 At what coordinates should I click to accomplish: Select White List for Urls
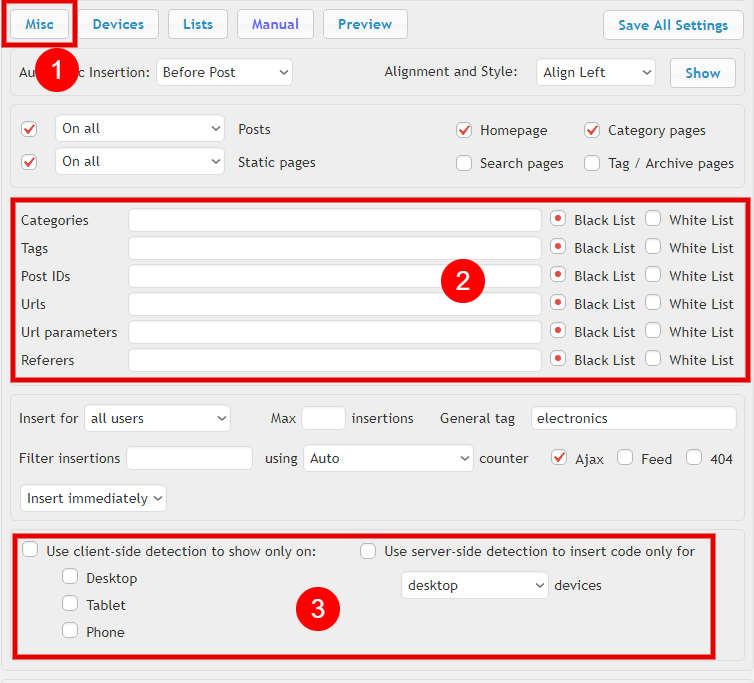pyautogui.click(x=653, y=303)
